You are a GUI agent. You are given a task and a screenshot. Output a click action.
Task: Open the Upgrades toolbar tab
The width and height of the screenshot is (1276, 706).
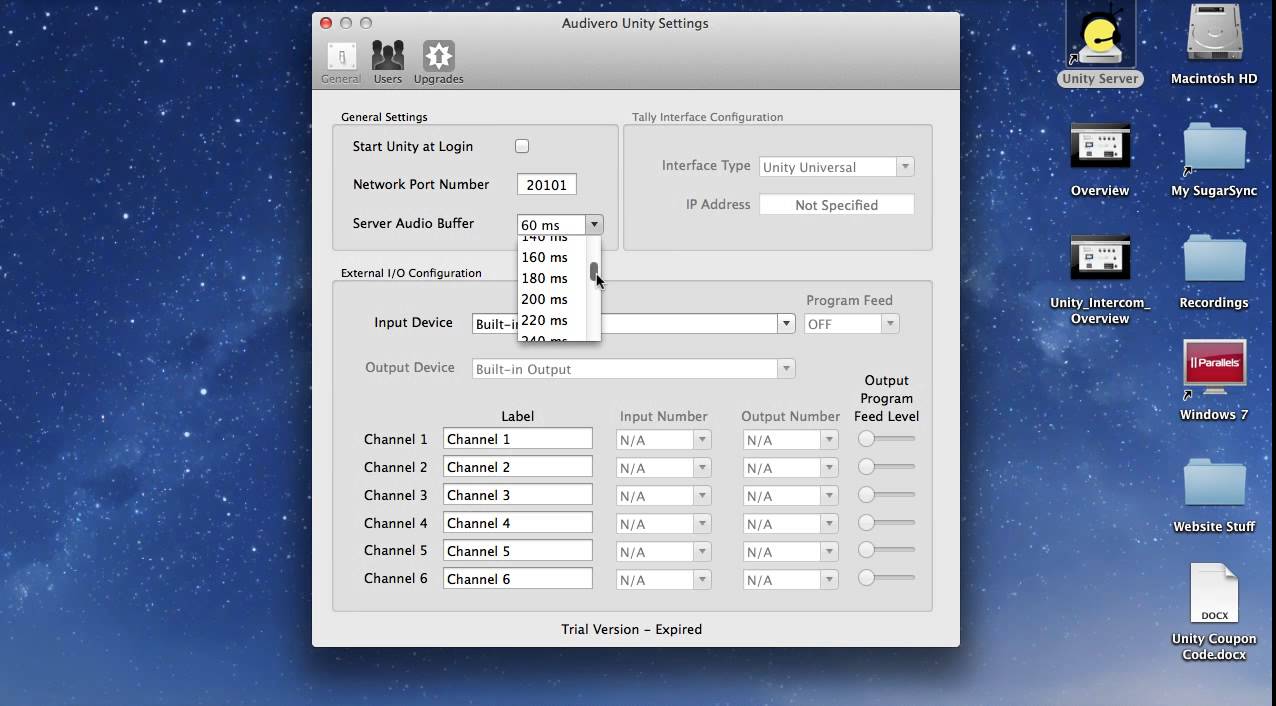coord(438,62)
